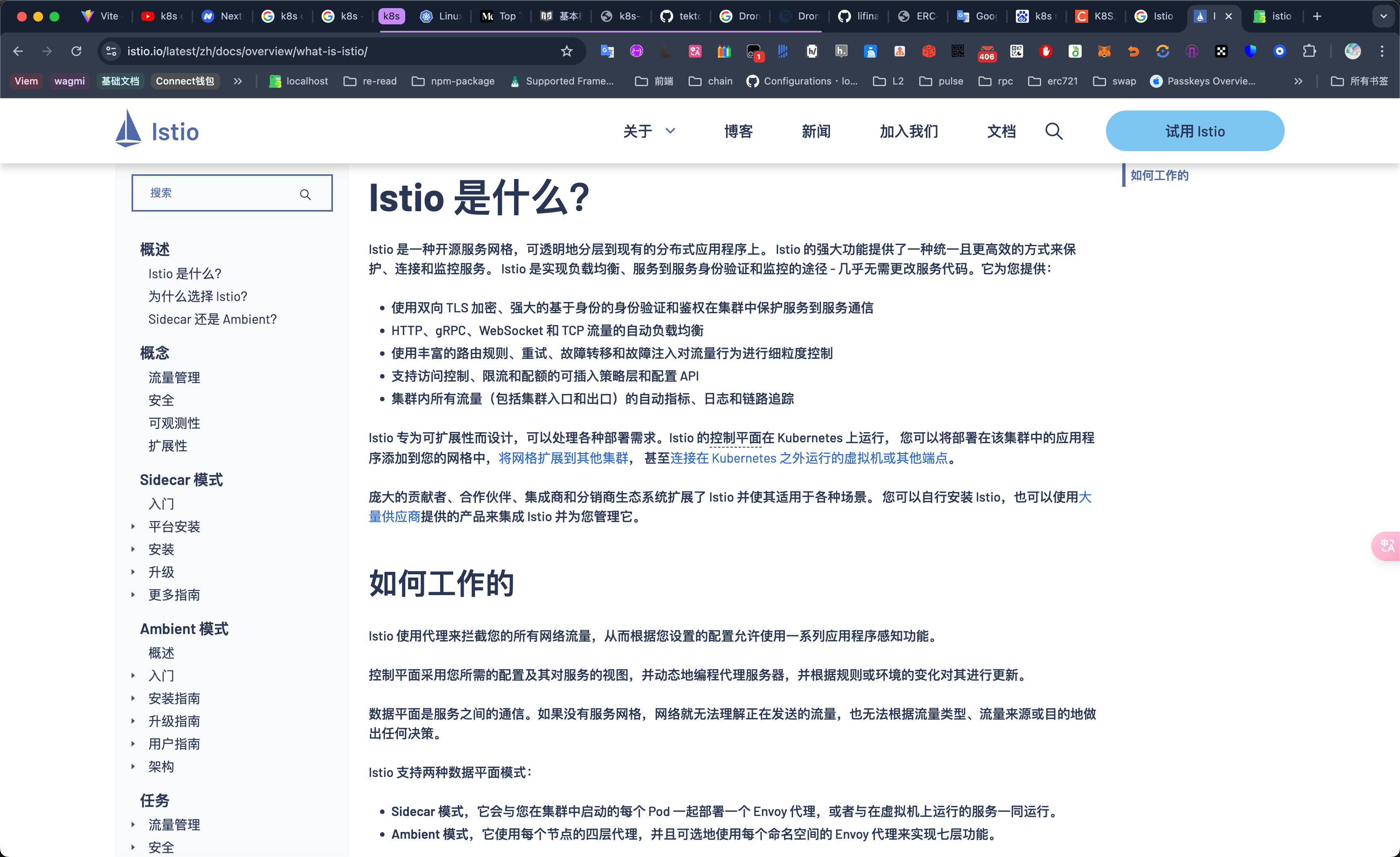This screenshot has height=857, width=1400.
Task: Open the Extensions puzzle icon
Action: click(1309, 51)
